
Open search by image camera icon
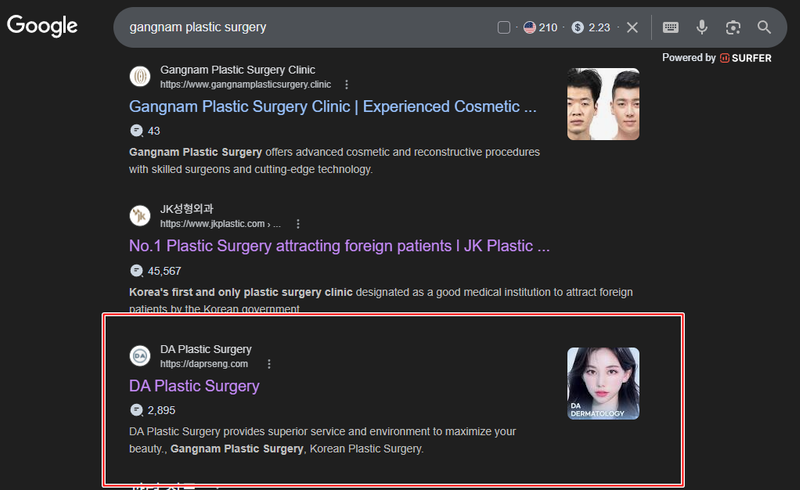coord(733,27)
